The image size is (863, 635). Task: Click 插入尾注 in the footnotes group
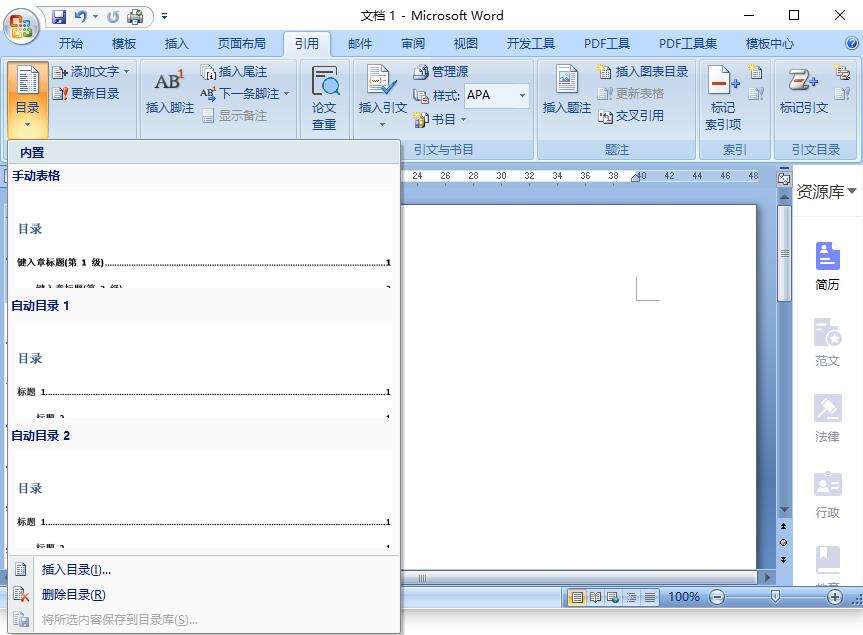coord(234,72)
